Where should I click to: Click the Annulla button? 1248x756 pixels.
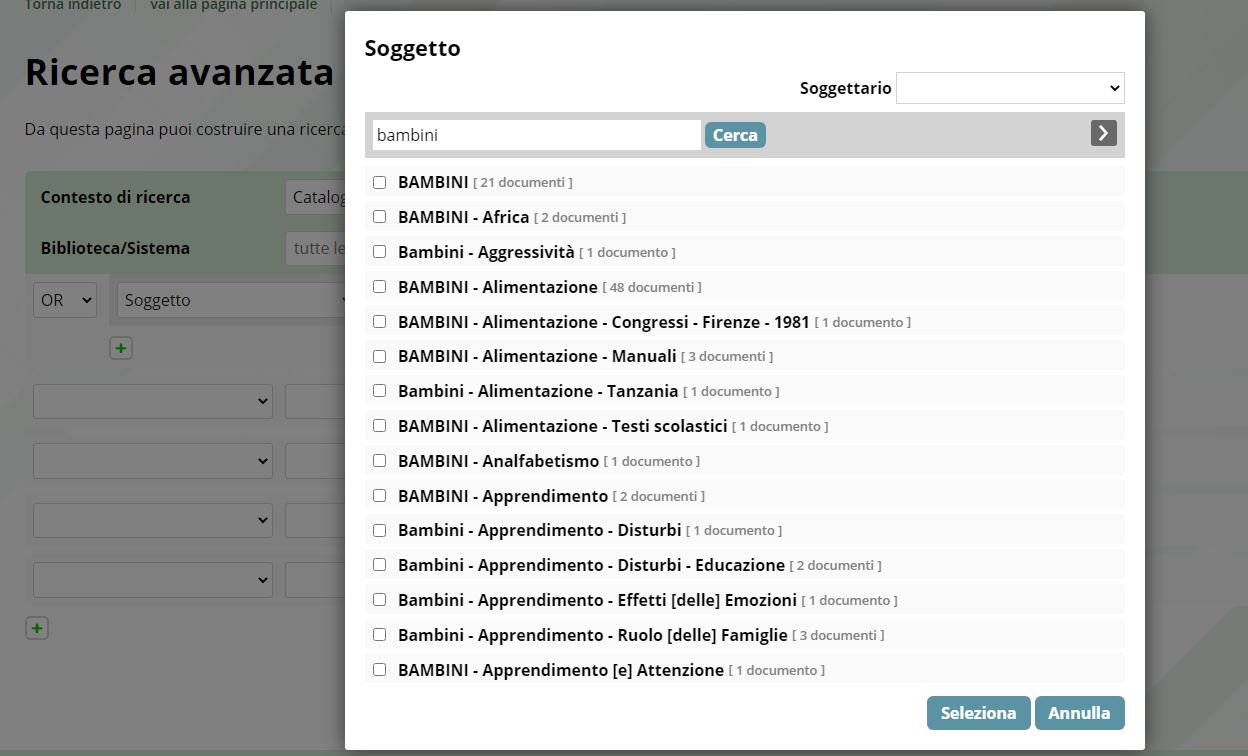1079,713
